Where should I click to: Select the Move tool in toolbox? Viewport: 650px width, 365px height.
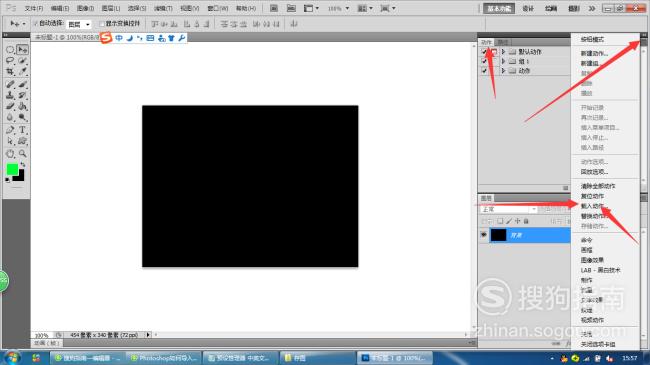23,50
